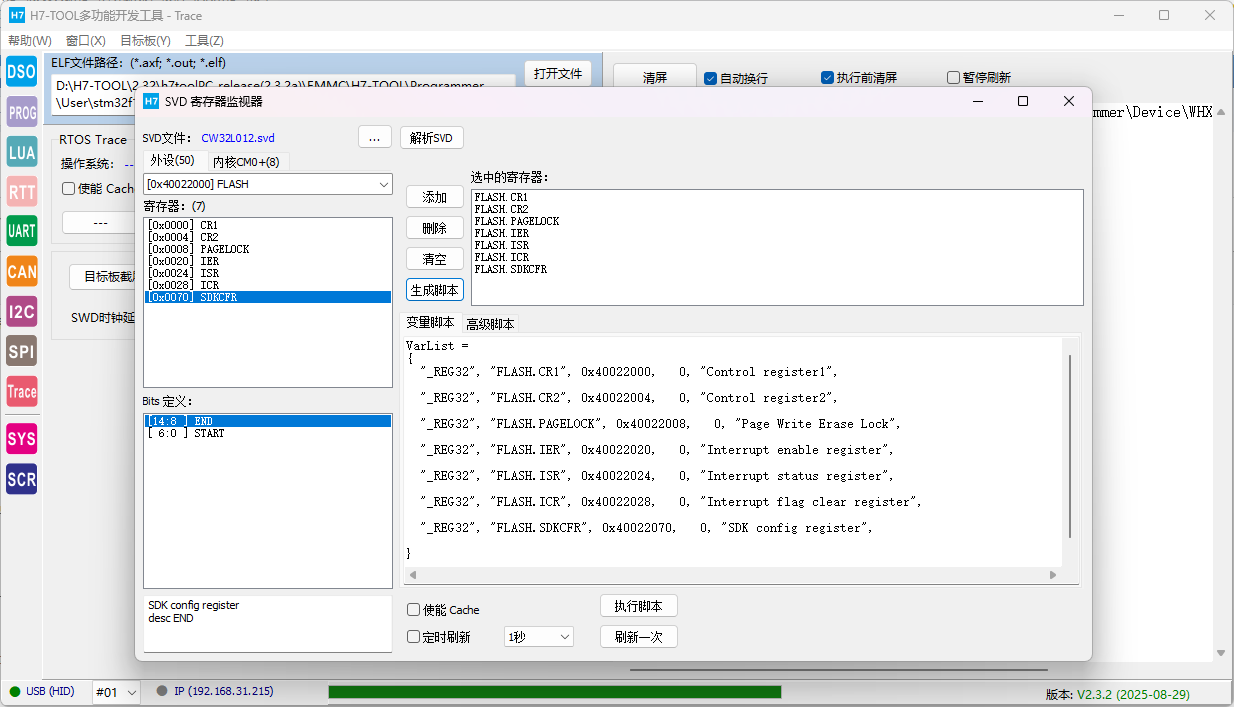Select the [0x0000] CR1 register row
Screen dimensions: 1234x707
[268, 225]
